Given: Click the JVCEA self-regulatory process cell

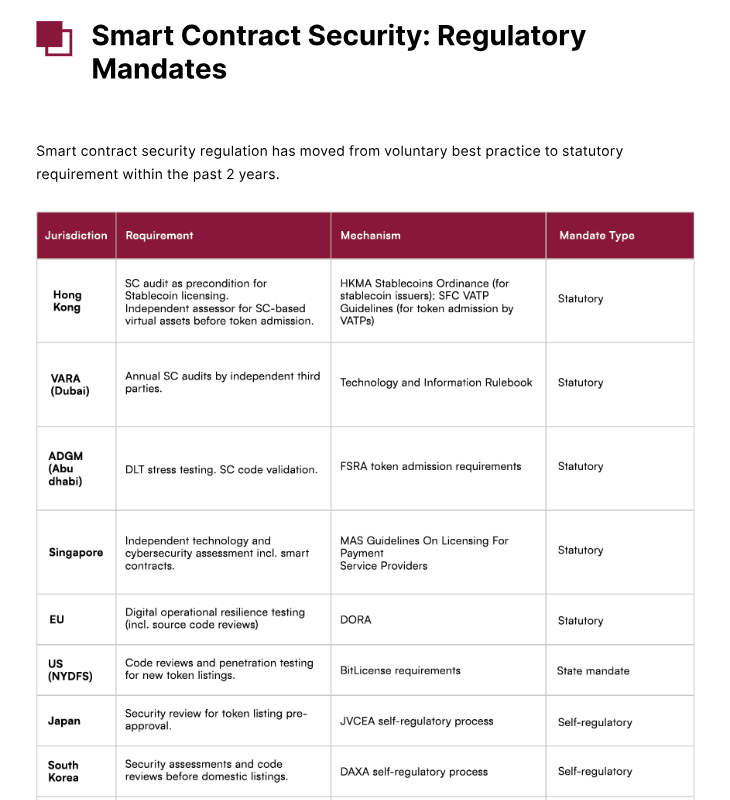Looking at the screenshot, I should pyautogui.click(x=416, y=721).
